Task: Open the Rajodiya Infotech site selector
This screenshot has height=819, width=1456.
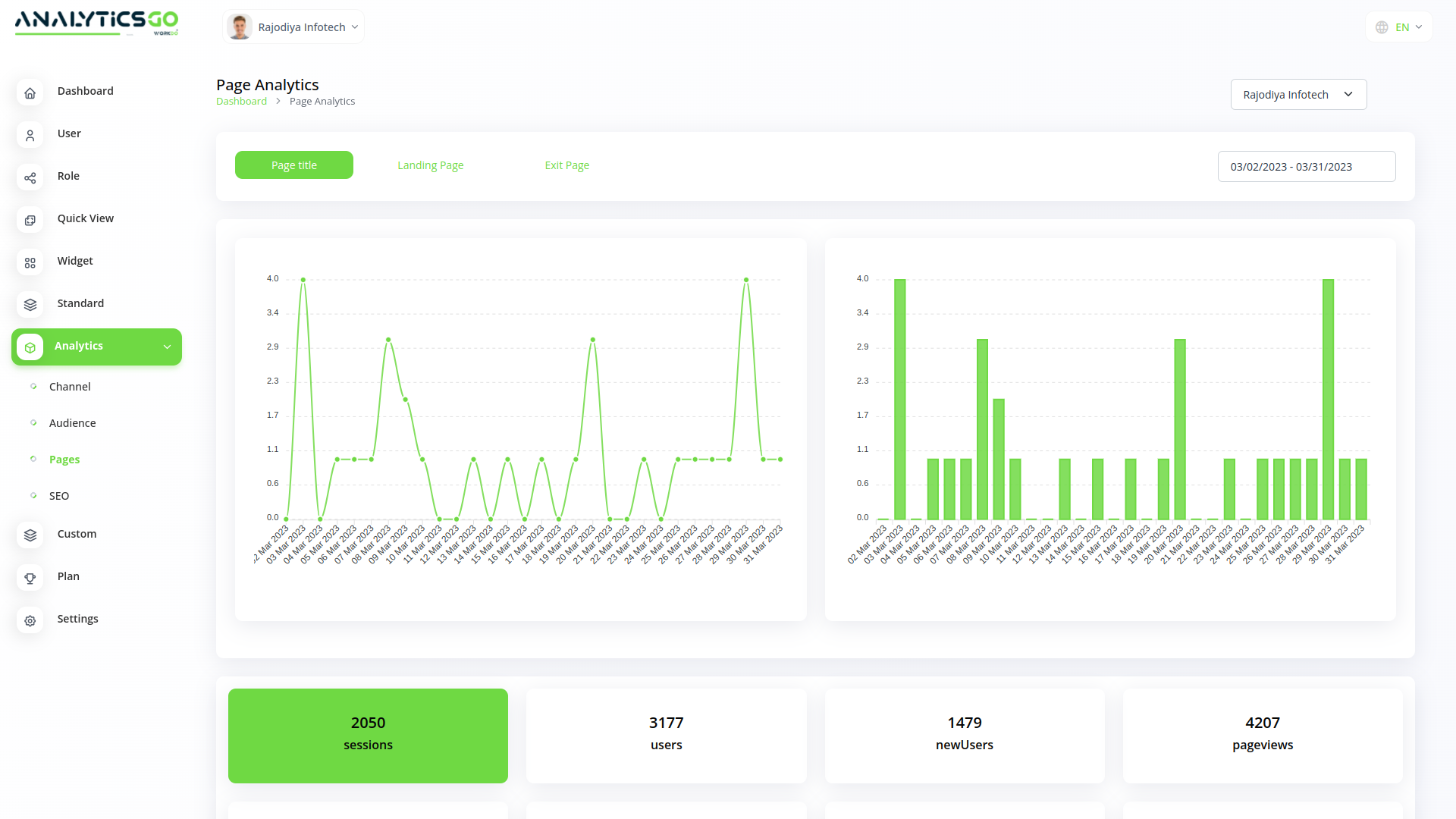Action: tap(1298, 95)
